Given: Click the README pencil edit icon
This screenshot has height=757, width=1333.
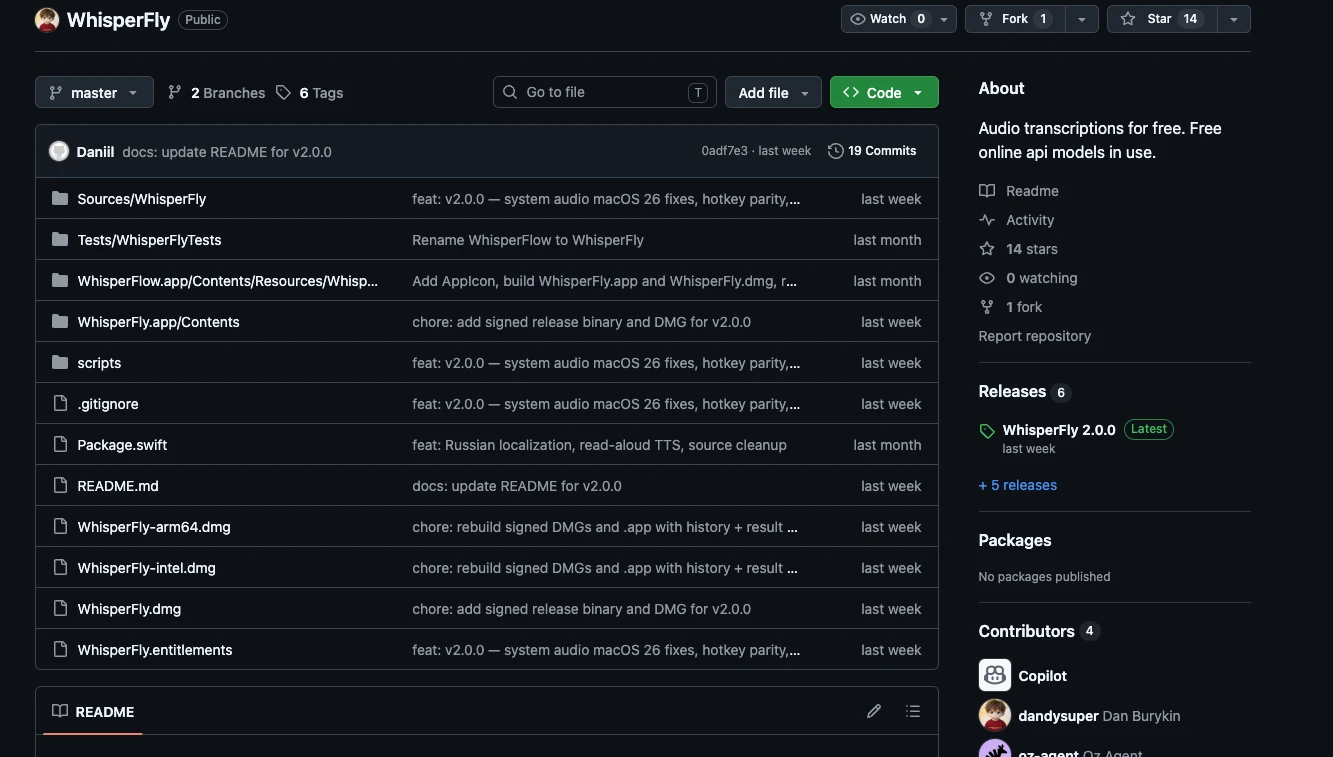Looking at the screenshot, I should pyautogui.click(x=874, y=711).
